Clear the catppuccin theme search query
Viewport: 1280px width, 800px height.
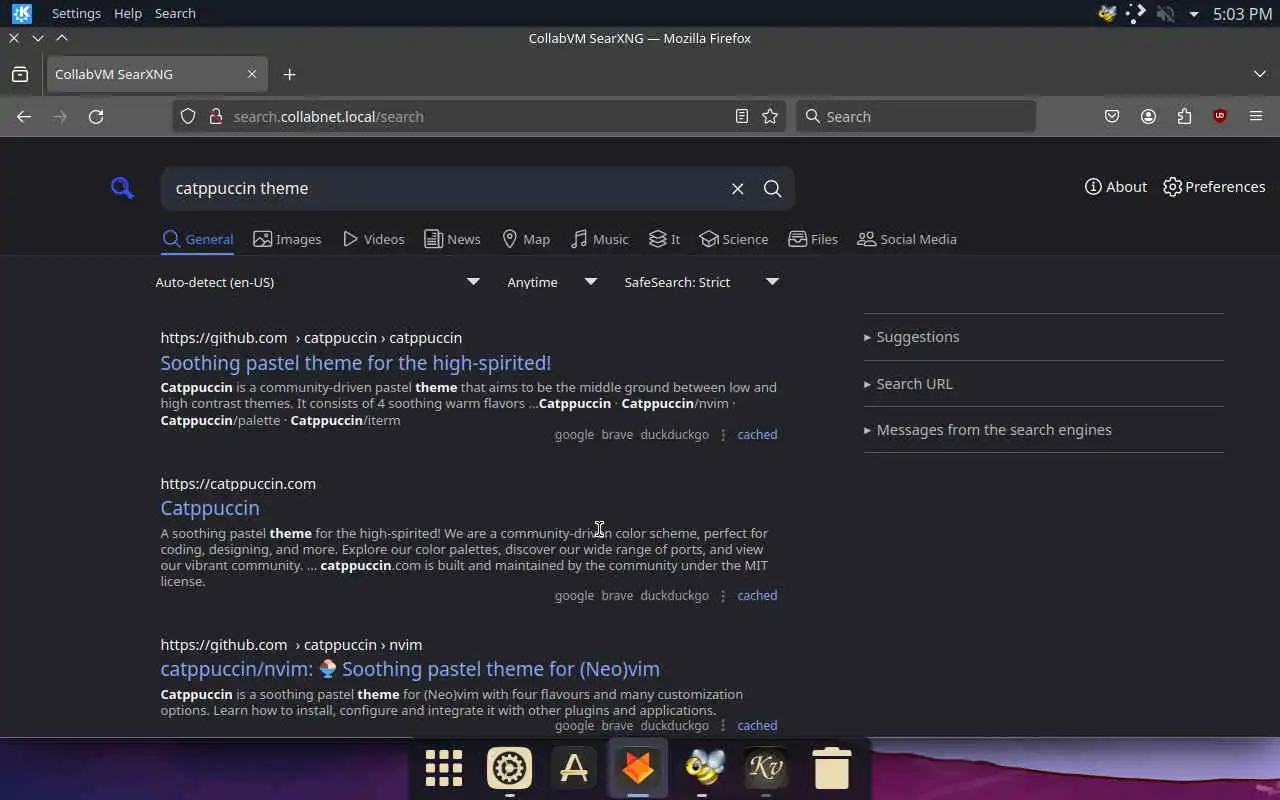[737, 188]
